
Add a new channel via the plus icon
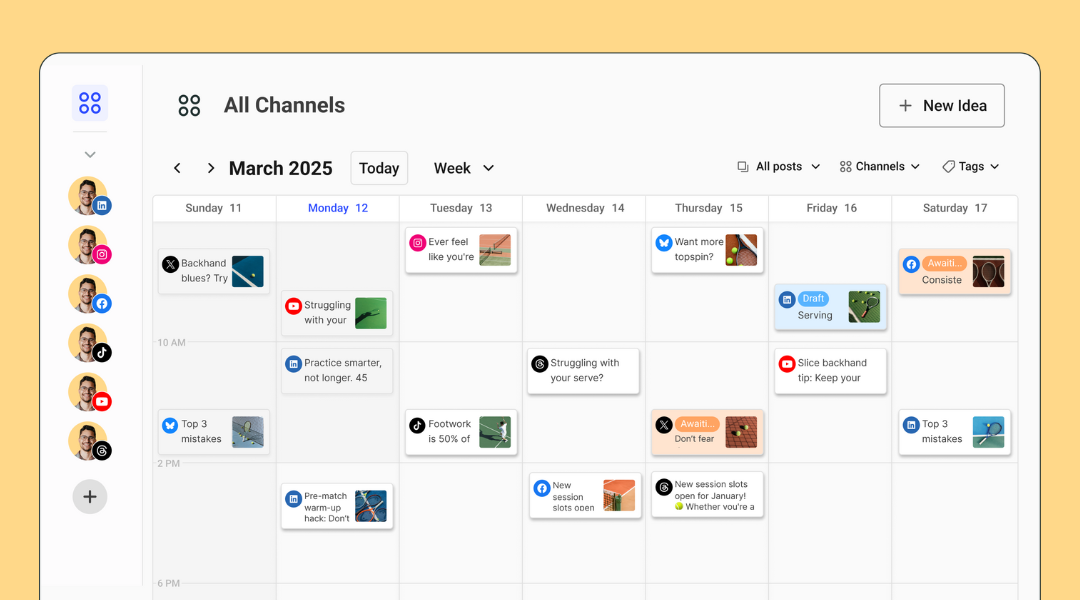(90, 496)
